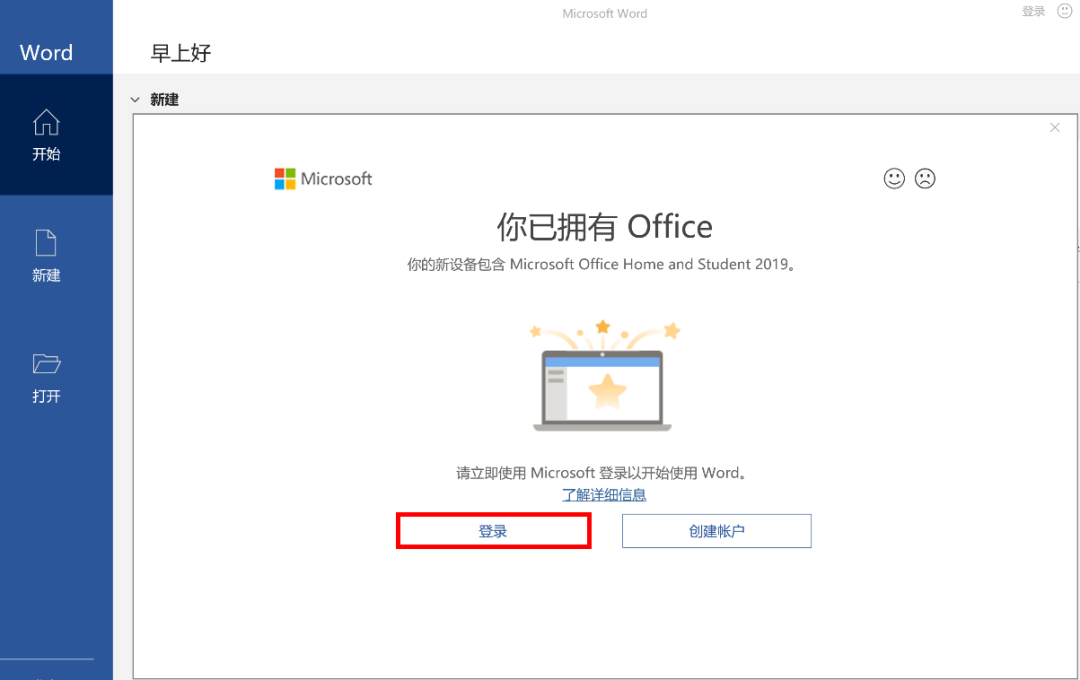The image size is (1080, 680).
Task: Click the 请立即使用 Microsoft 登录 prompt text
Action: (x=602, y=473)
